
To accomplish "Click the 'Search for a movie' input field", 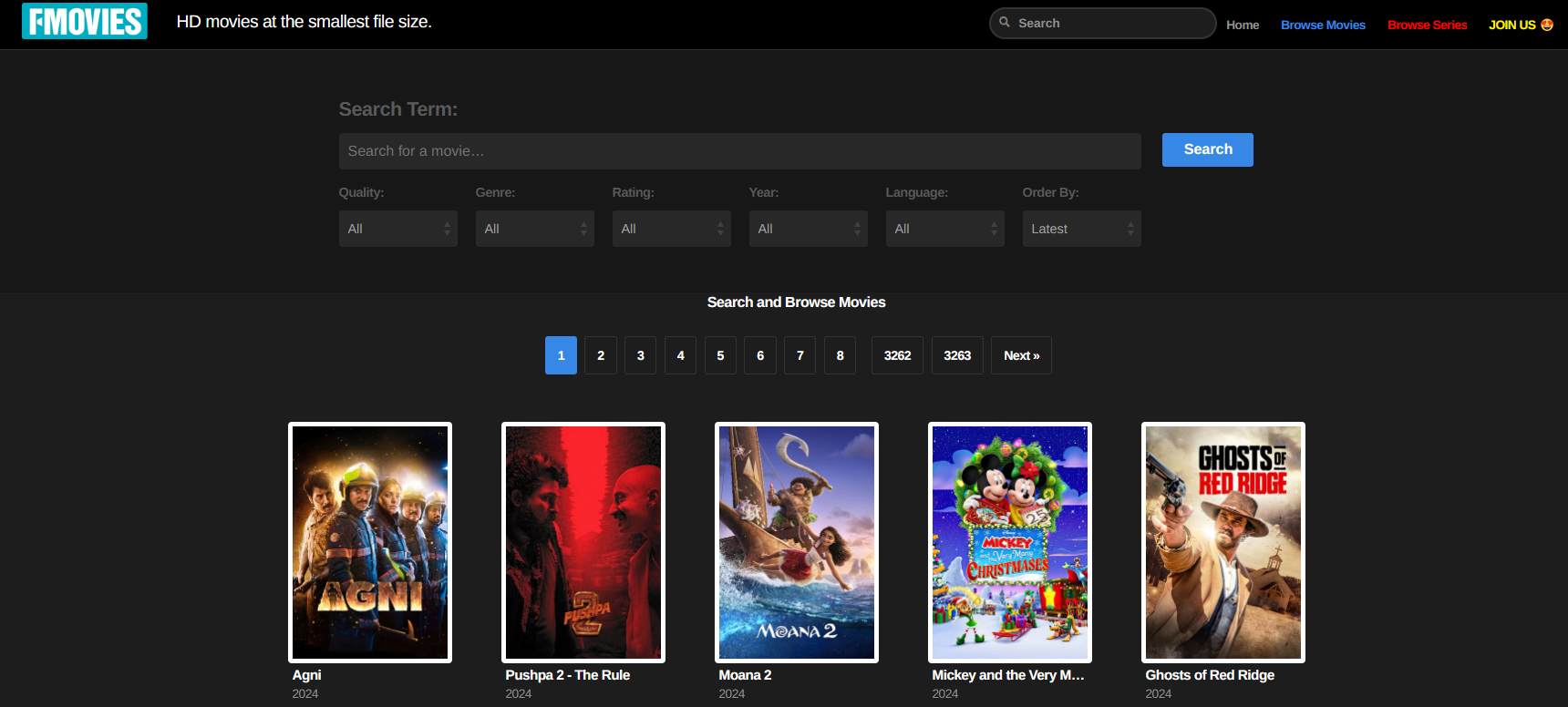I will [739, 151].
